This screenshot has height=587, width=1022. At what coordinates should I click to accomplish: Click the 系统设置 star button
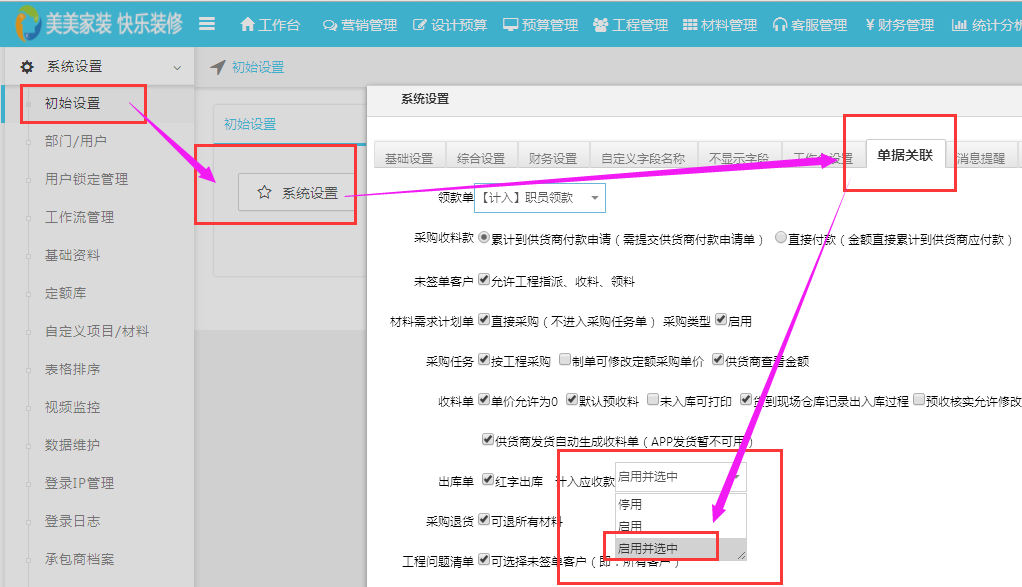point(297,193)
